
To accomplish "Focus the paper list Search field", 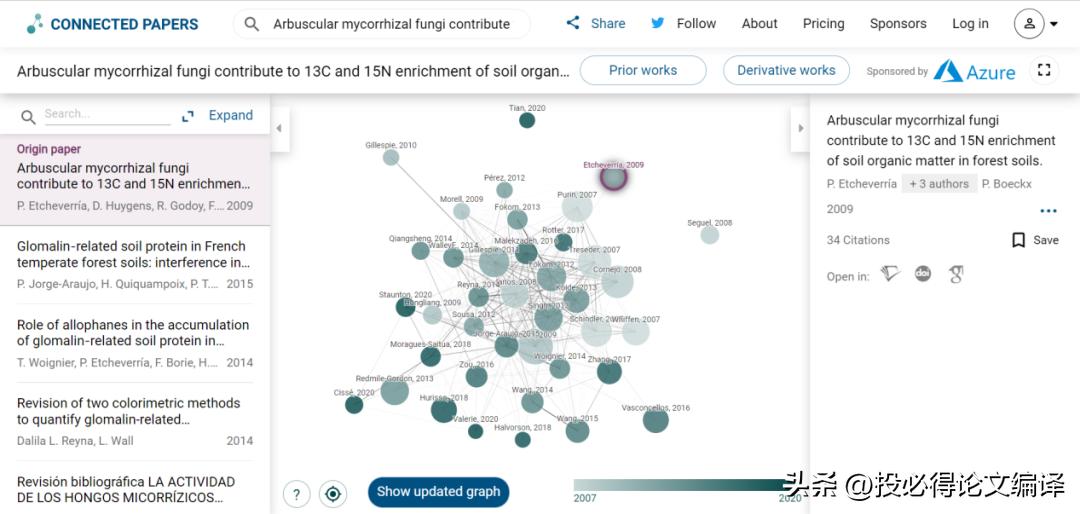I will (106, 115).
